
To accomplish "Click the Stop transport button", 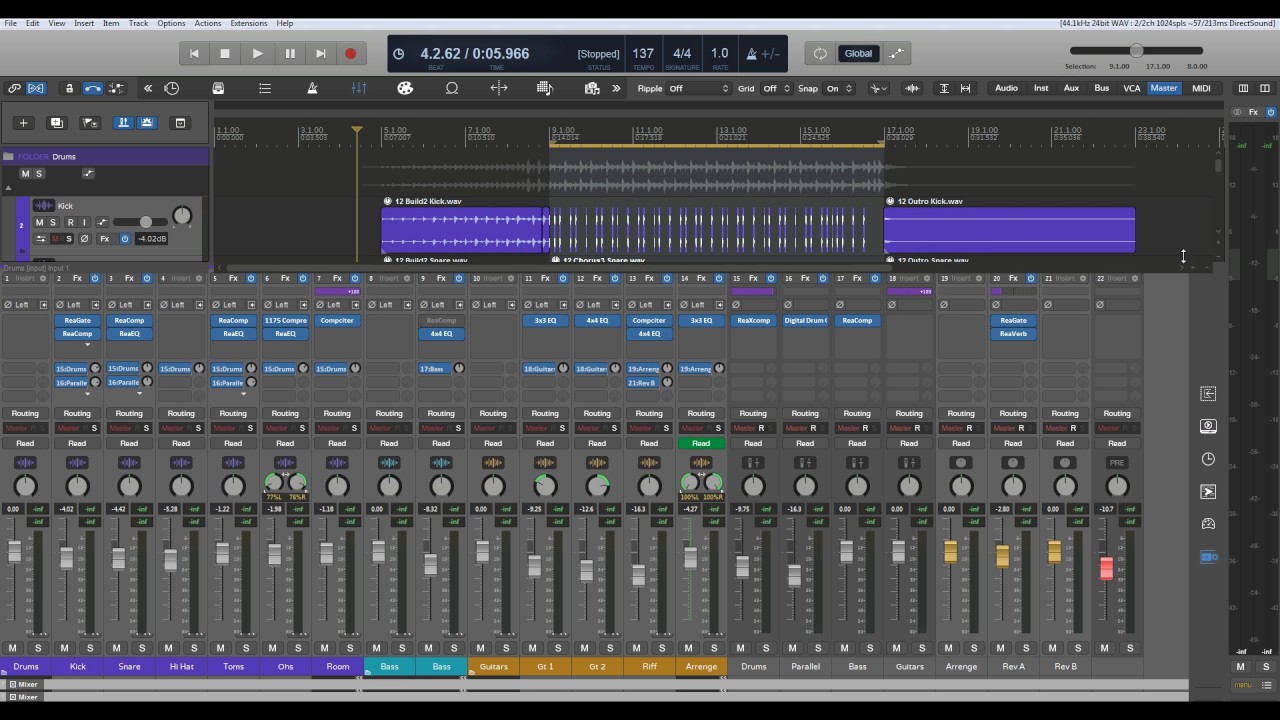I will [x=225, y=54].
